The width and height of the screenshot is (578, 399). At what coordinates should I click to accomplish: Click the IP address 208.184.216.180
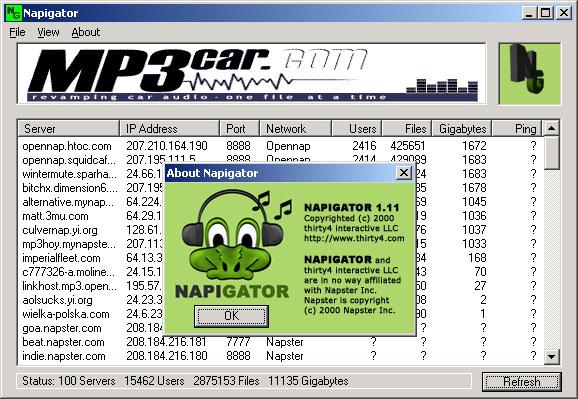point(167,356)
